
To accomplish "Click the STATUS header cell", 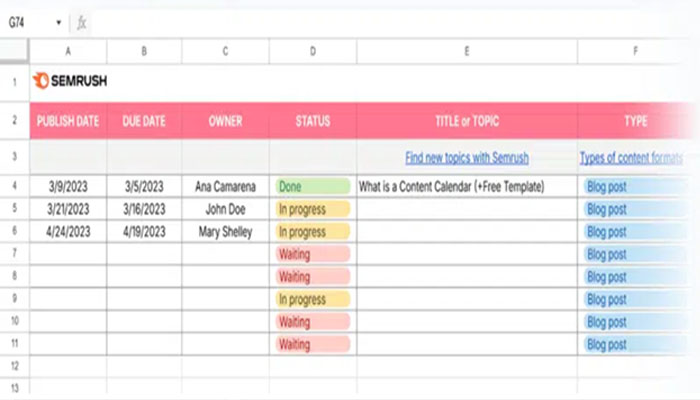I will click(312, 121).
